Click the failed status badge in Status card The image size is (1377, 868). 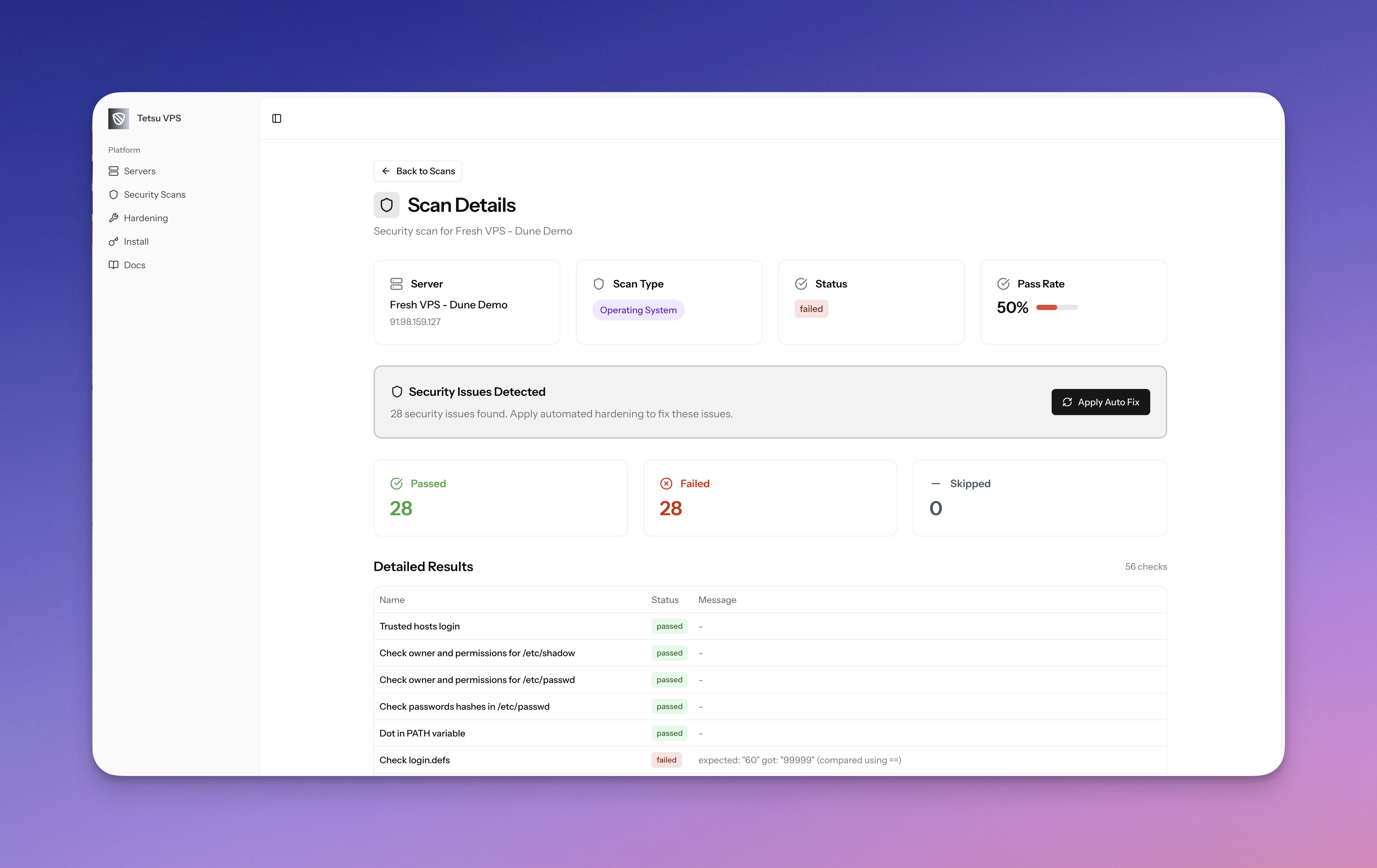[x=811, y=309]
